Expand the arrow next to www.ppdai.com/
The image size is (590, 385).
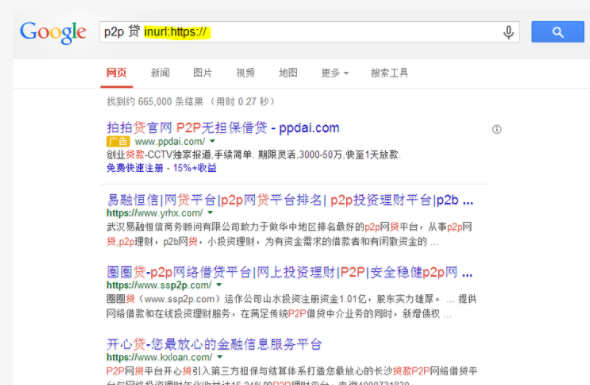(213, 141)
